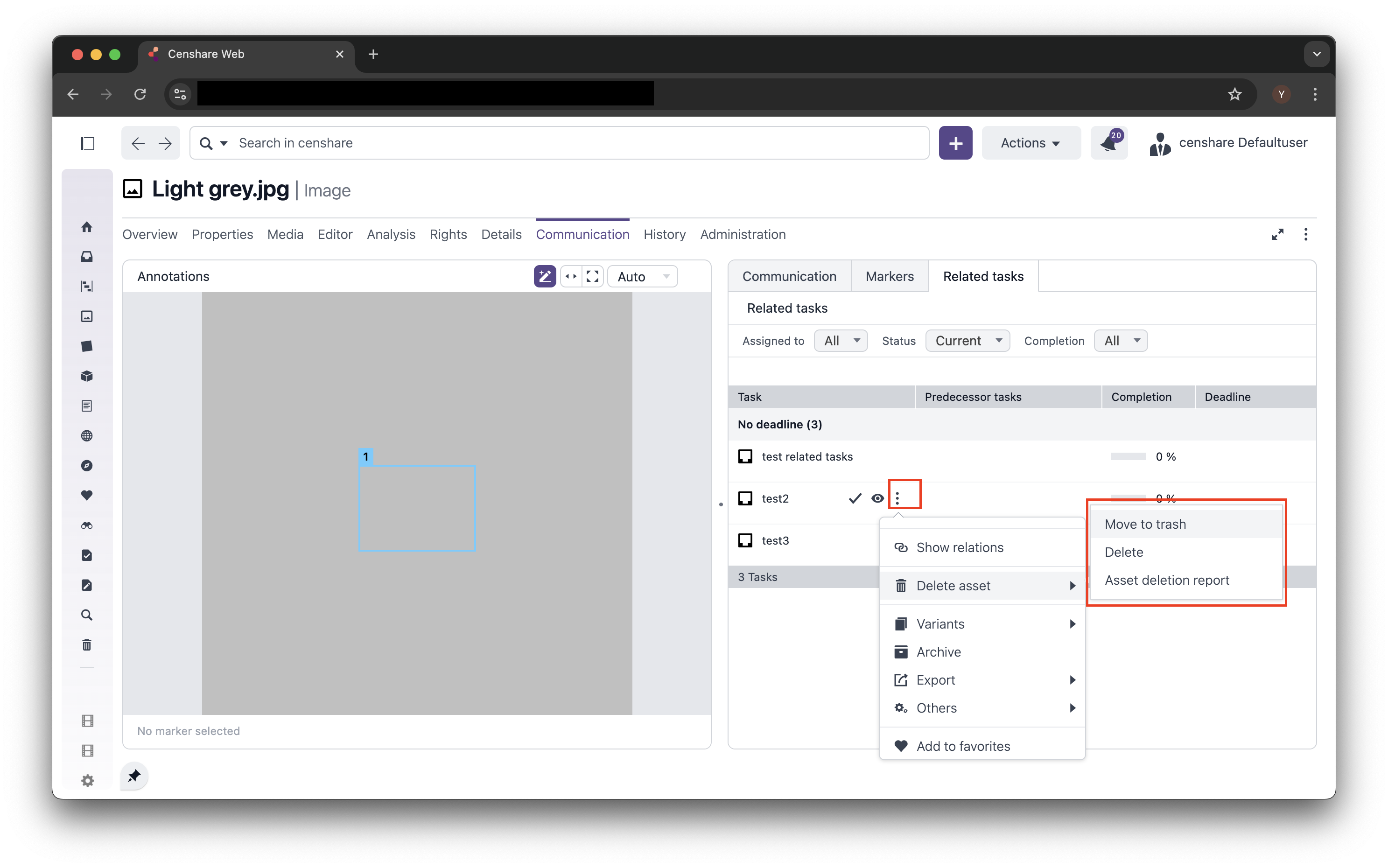Image resolution: width=1388 pixels, height=868 pixels.
Task: Click the pin icon at bottom left
Action: pyautogui.click(x=134, y=776)
